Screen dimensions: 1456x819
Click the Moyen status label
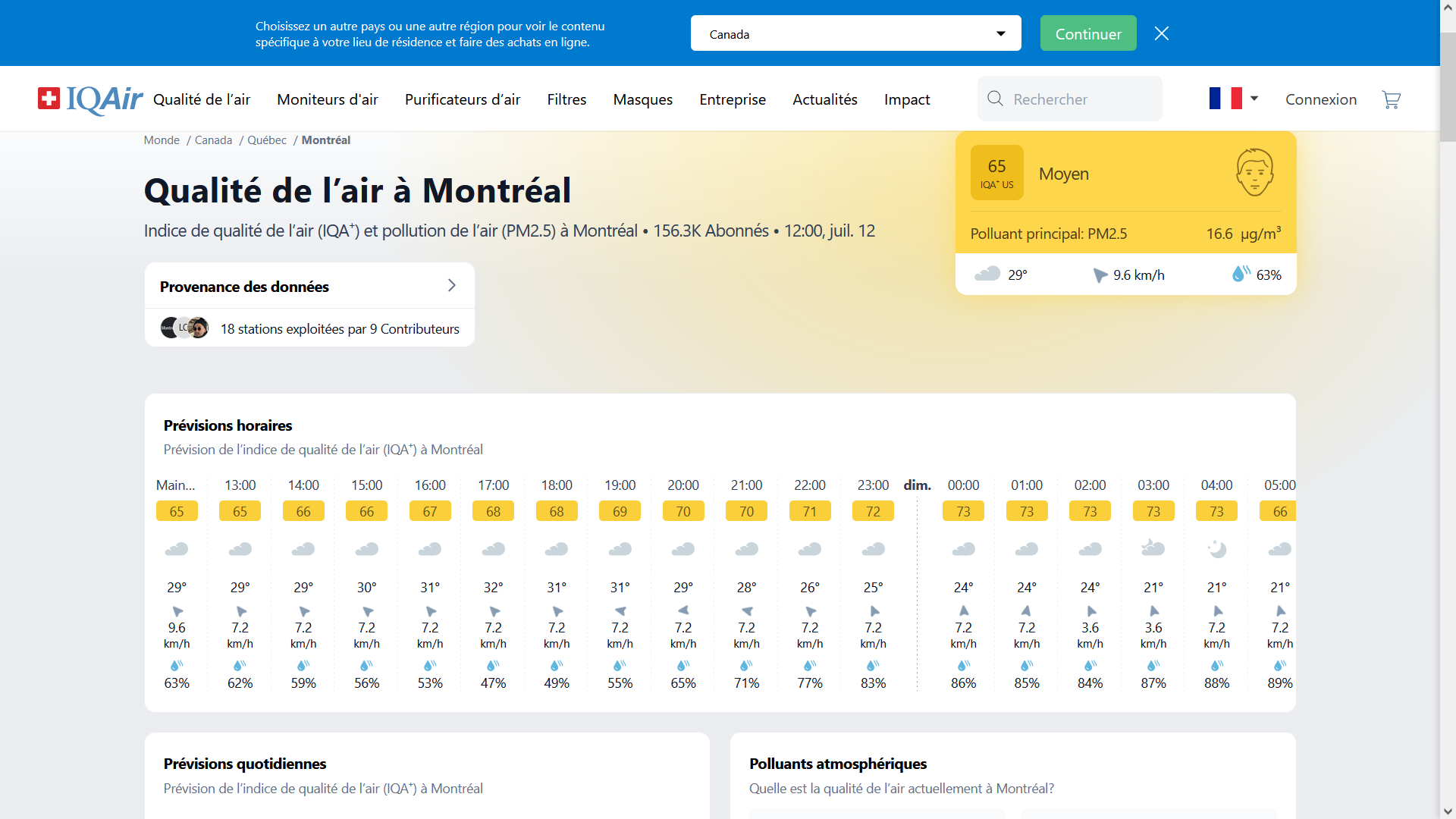[x=1063, y=174]
